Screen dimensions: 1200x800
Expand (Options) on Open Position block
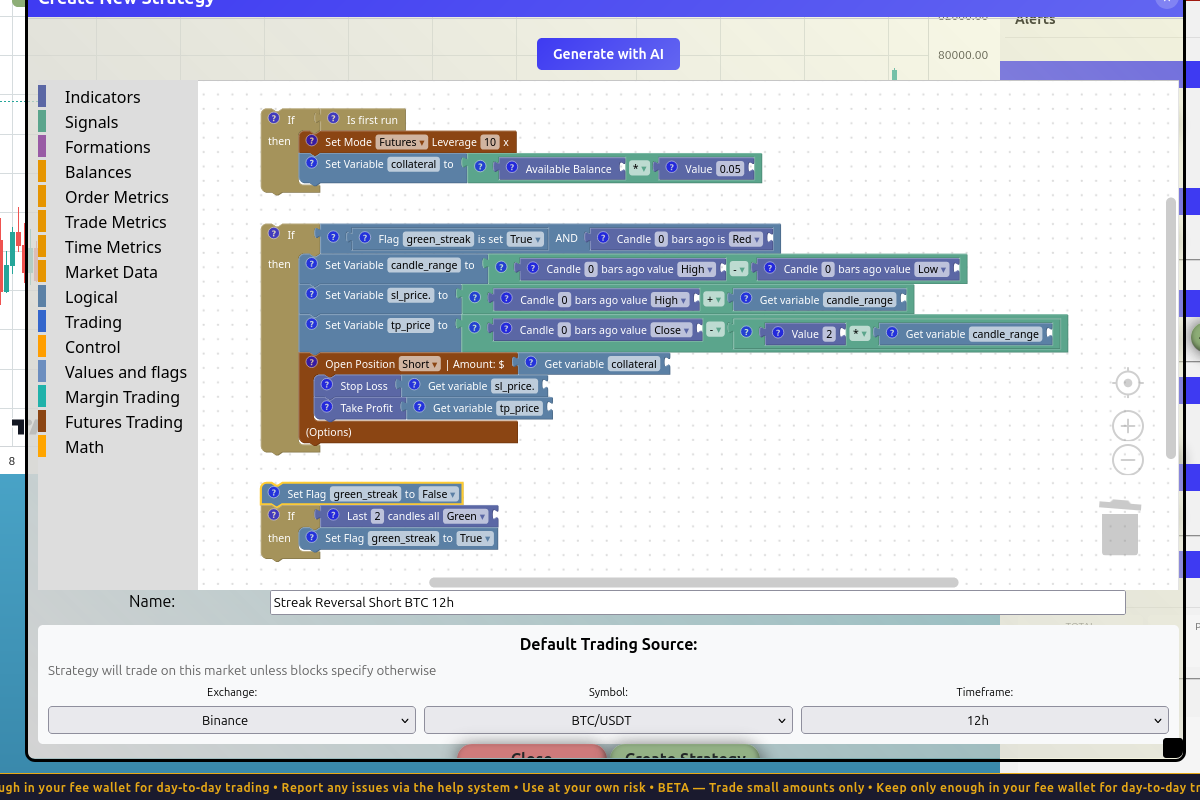pos(329,432)
